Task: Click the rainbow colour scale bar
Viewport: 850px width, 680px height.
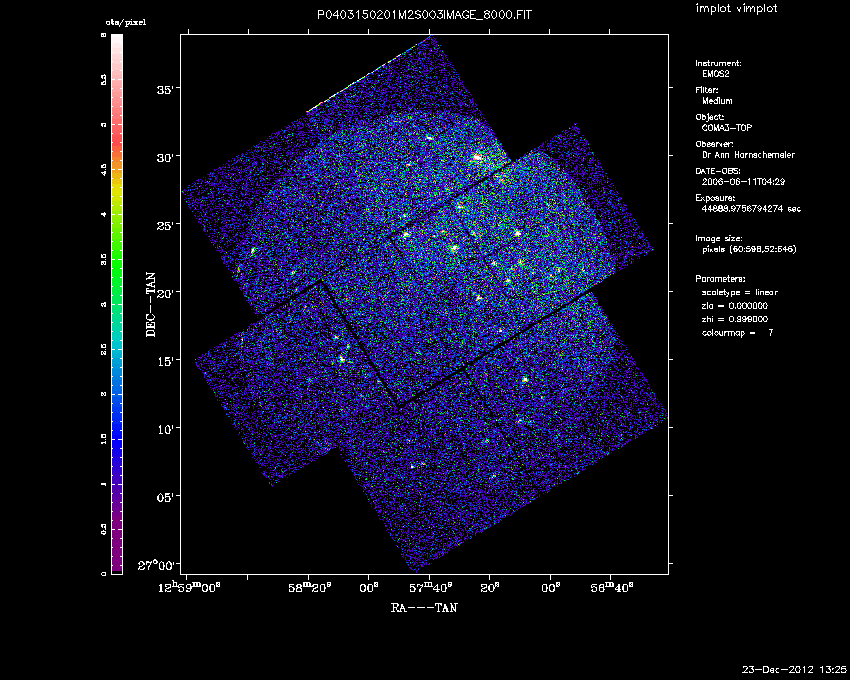Action: 117,304
